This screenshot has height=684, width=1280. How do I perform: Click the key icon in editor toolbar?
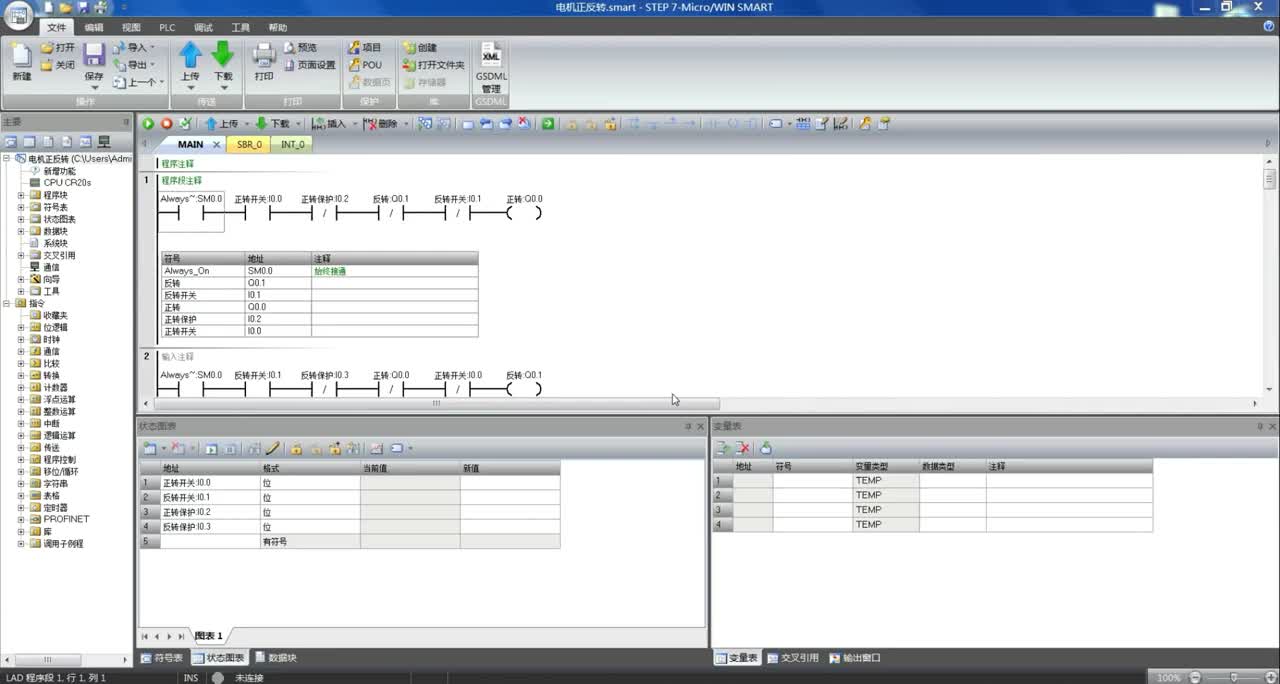tap(866, 124)
